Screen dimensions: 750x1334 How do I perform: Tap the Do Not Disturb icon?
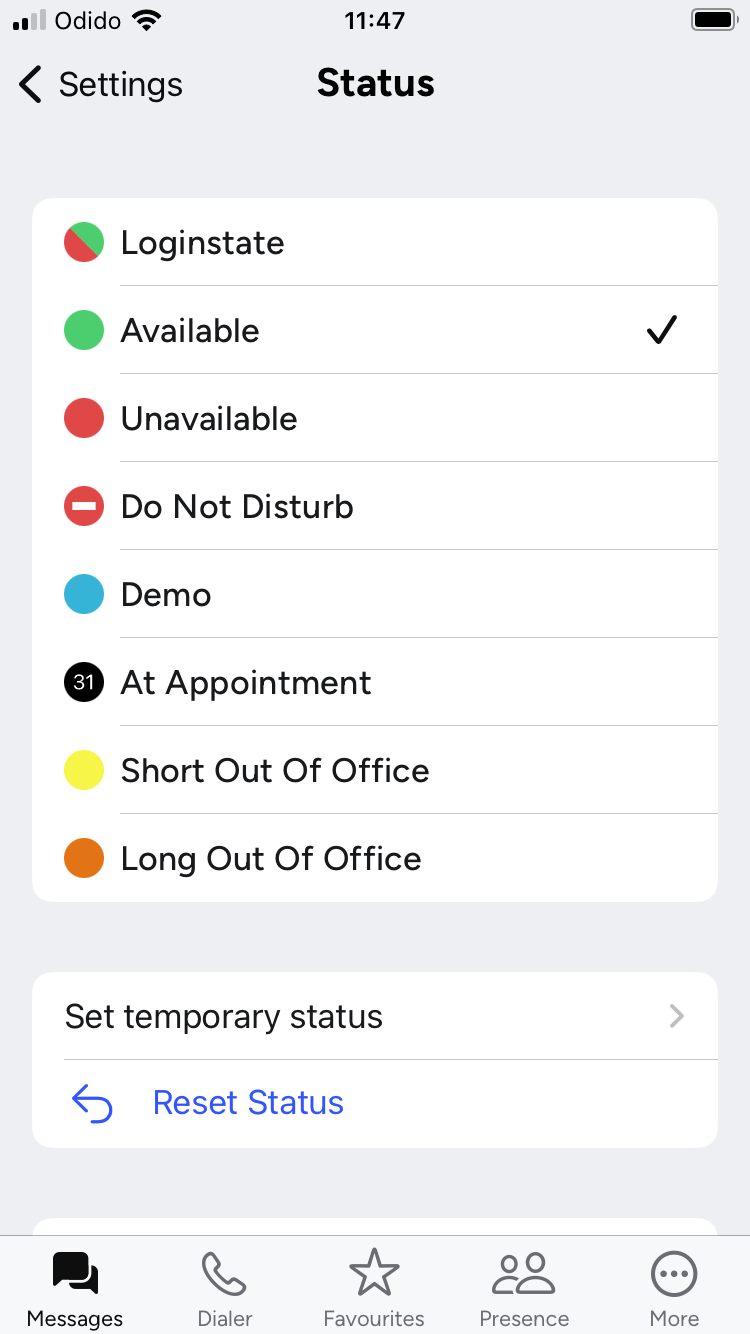pos(84,507)
